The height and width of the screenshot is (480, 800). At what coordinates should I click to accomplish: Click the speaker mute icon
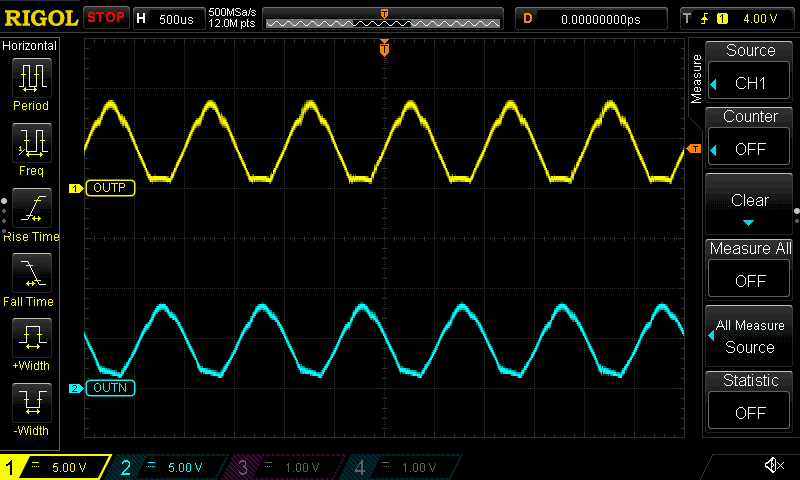click(773, 465)
